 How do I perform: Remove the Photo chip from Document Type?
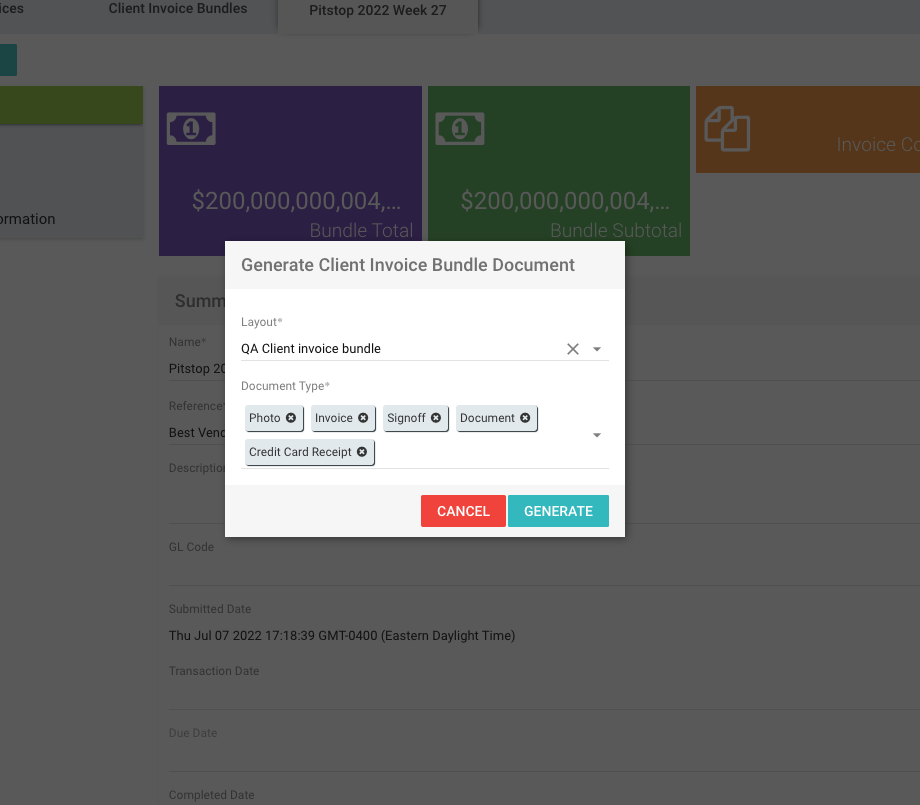click(x=291, y=418)
